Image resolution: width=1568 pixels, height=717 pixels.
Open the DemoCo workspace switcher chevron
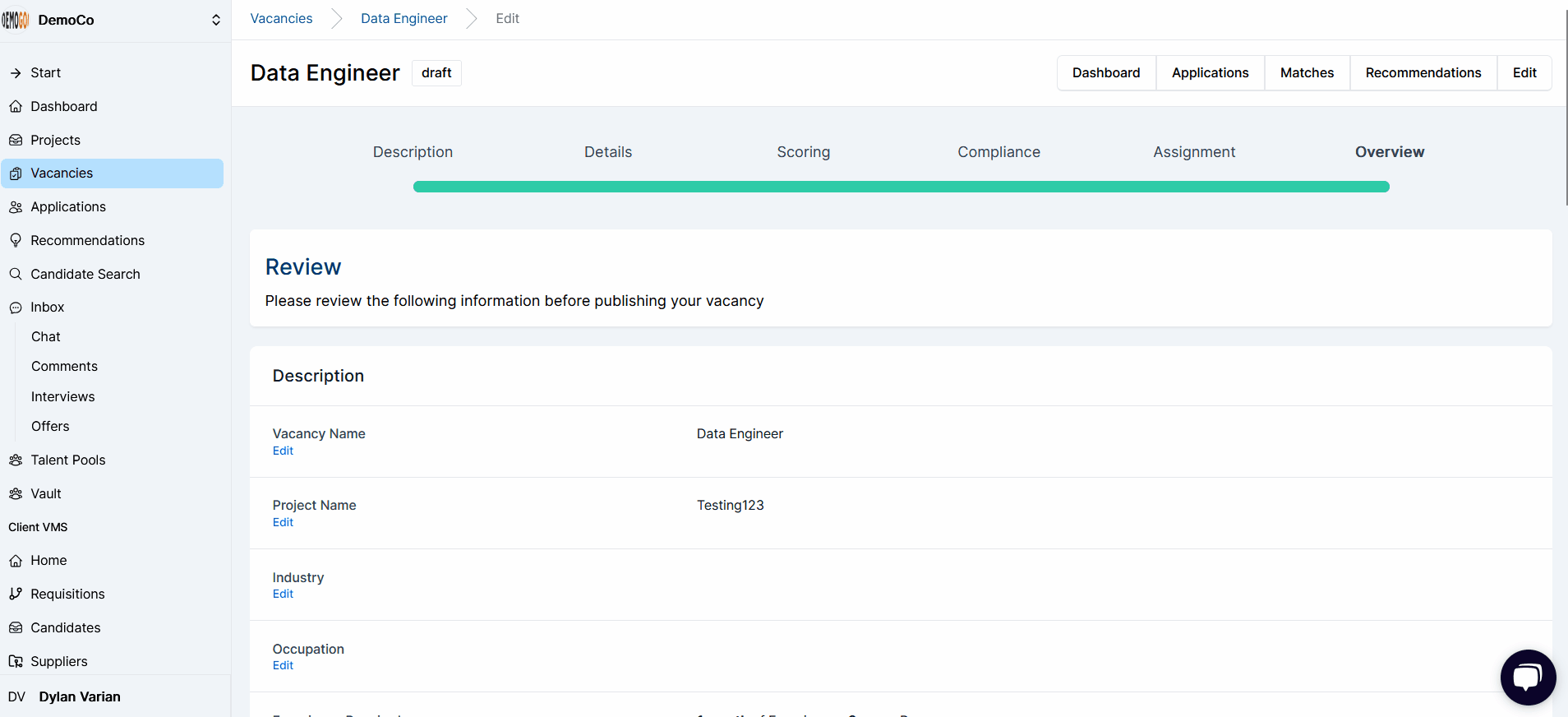click(216, 20)
